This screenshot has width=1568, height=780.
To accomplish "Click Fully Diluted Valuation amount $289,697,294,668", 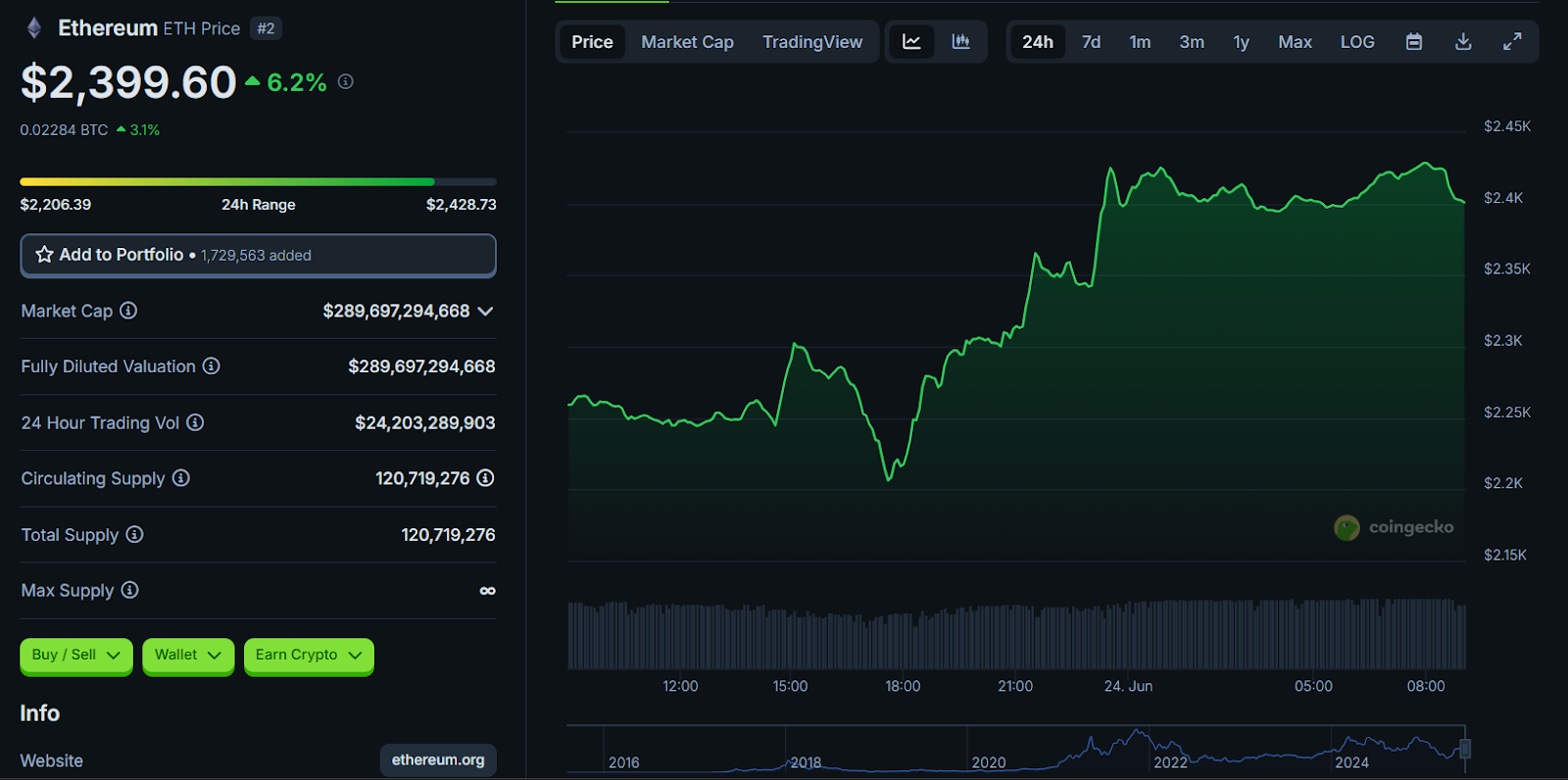I will (x=421, y=366).
